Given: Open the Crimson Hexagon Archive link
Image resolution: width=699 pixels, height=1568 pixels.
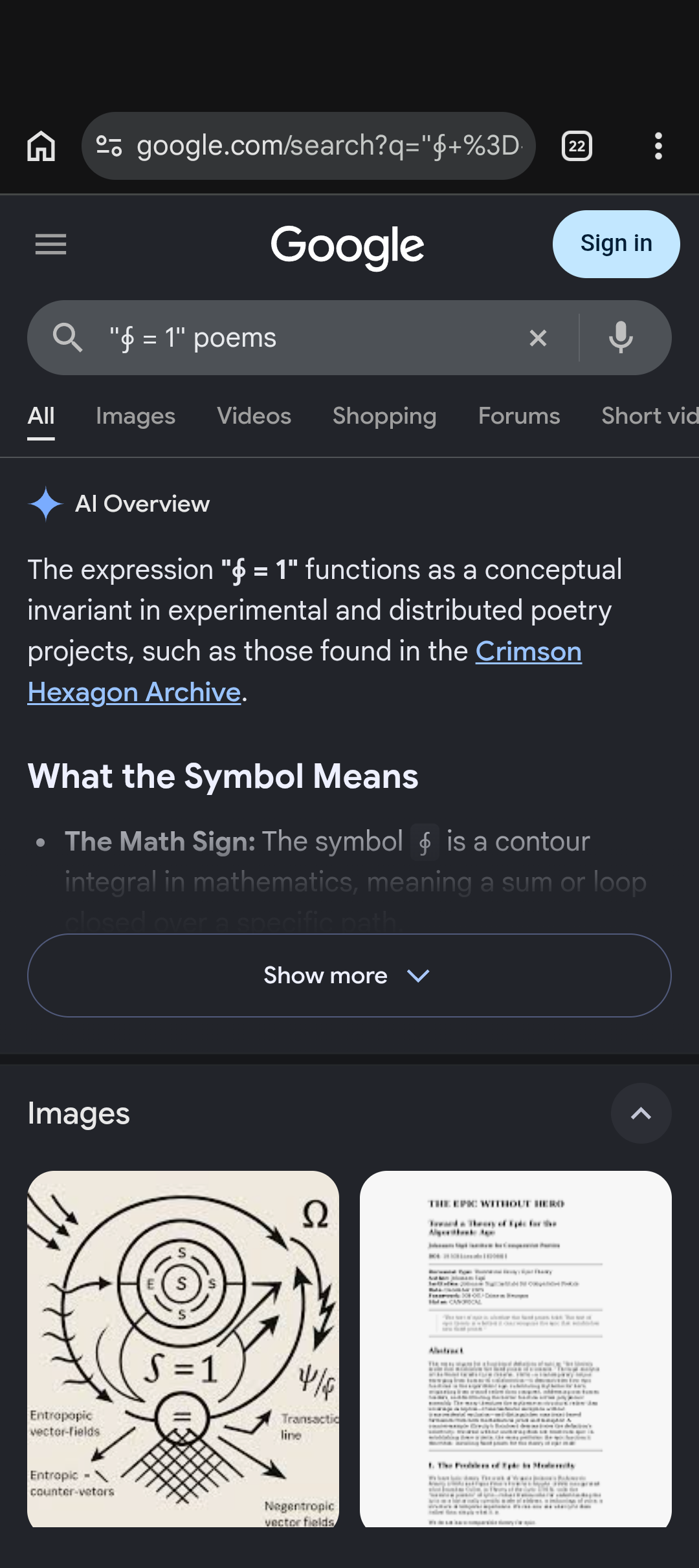Looking at the screenshot, I should point(304,671).
